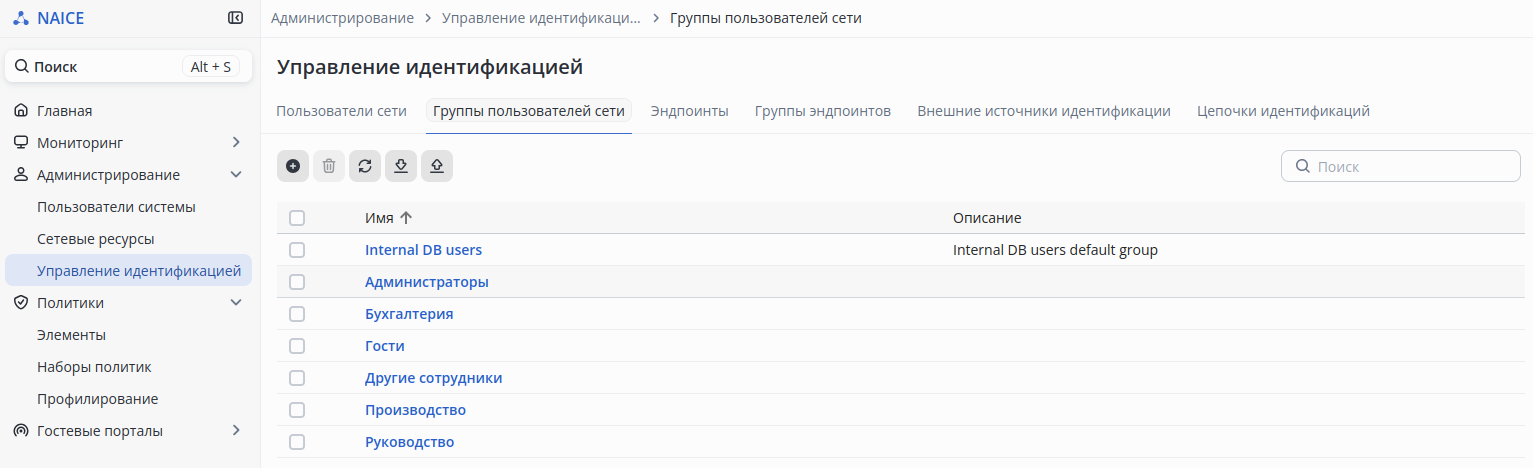Select the Бухгалтерия row checkbox

(297, 314)
